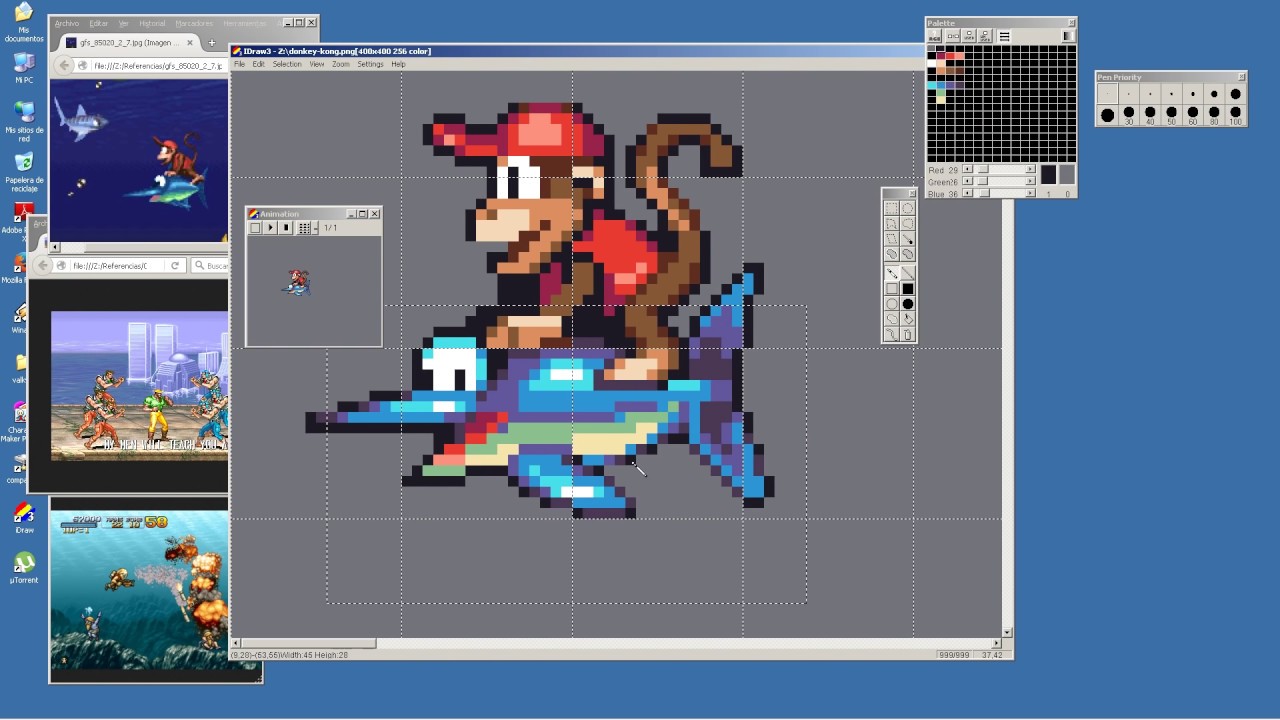Pick the green palette swatch
The height and width of the screenshot is (720, 1280).
coord(941,93)
